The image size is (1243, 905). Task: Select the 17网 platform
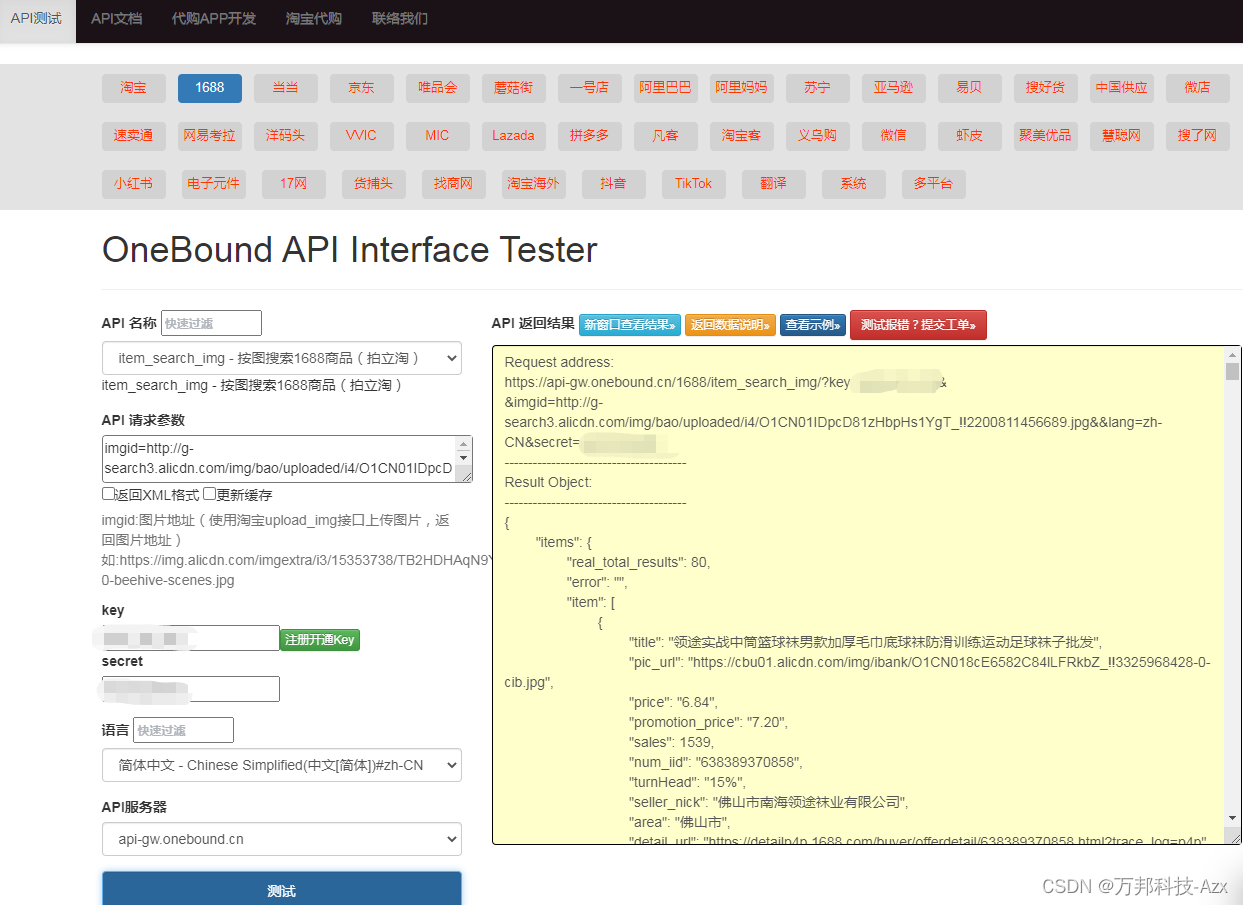tap(294, 184)
